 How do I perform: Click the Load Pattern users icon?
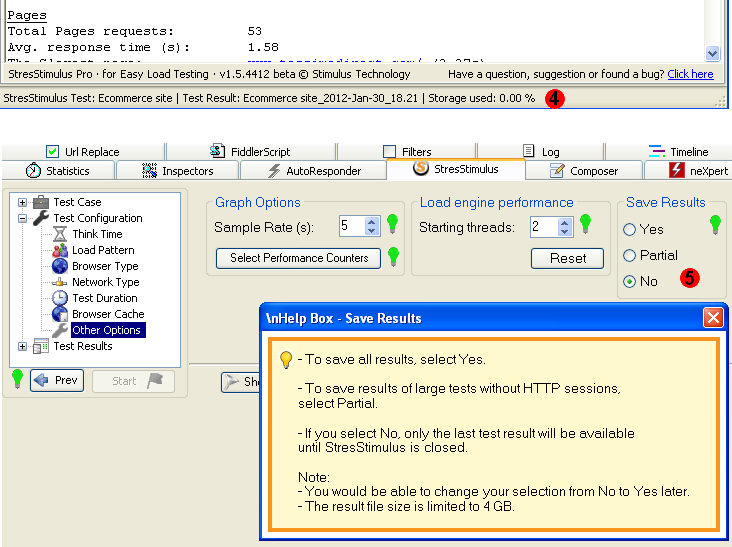click(x=60, y=250)
